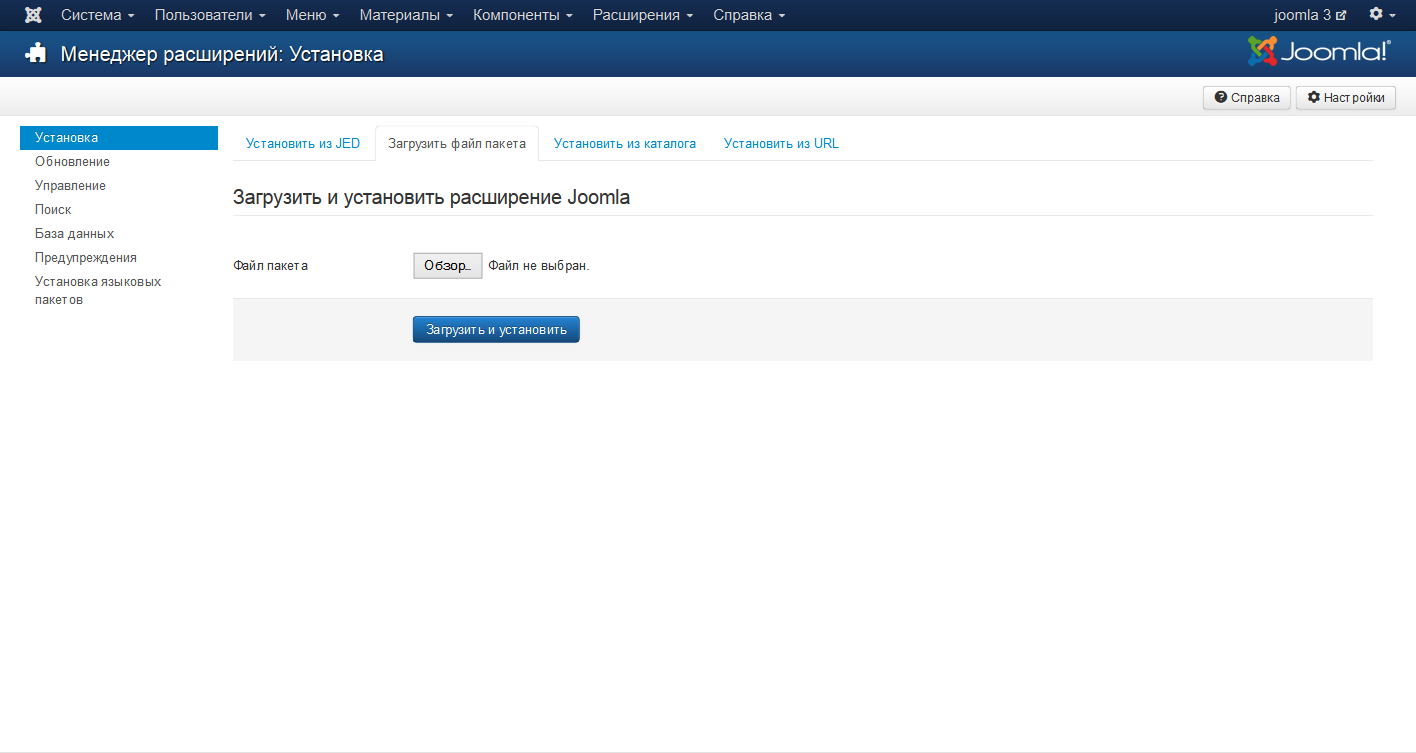Switch to the Установить из JED tab
This screenshot has height=753, width=1416.
click(303, 144)
